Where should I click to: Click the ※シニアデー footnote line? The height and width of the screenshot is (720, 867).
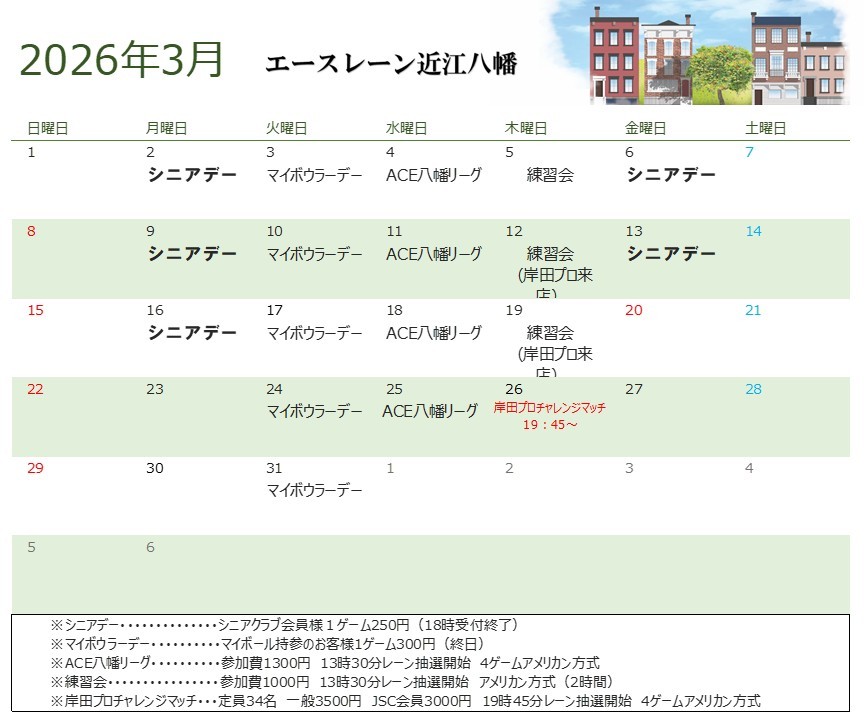(x=284, y=625)
